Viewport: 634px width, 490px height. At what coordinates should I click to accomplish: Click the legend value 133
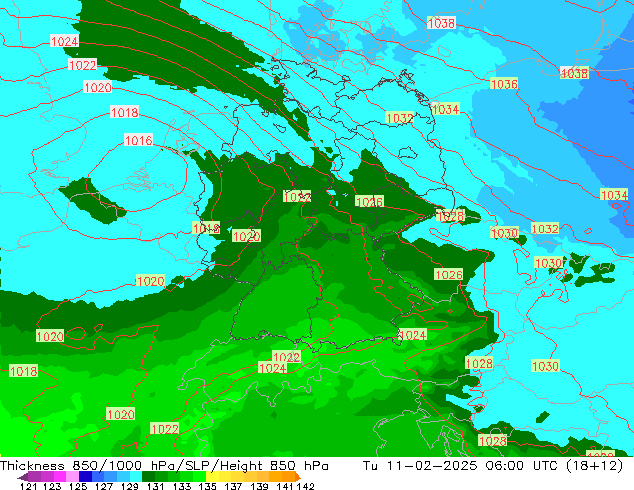pyautogui.click(x=182, y=486)
